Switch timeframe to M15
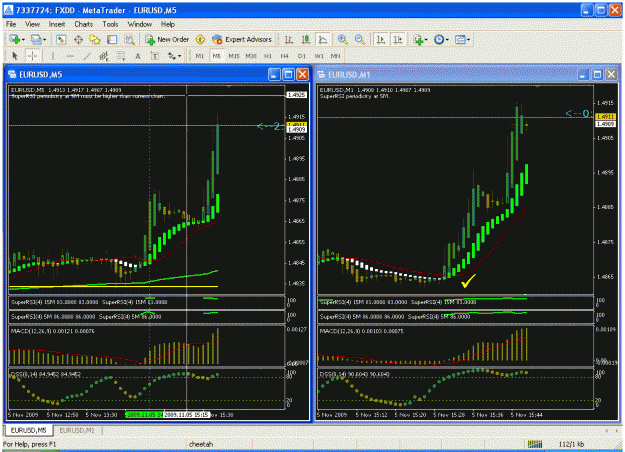 (234, 56)
